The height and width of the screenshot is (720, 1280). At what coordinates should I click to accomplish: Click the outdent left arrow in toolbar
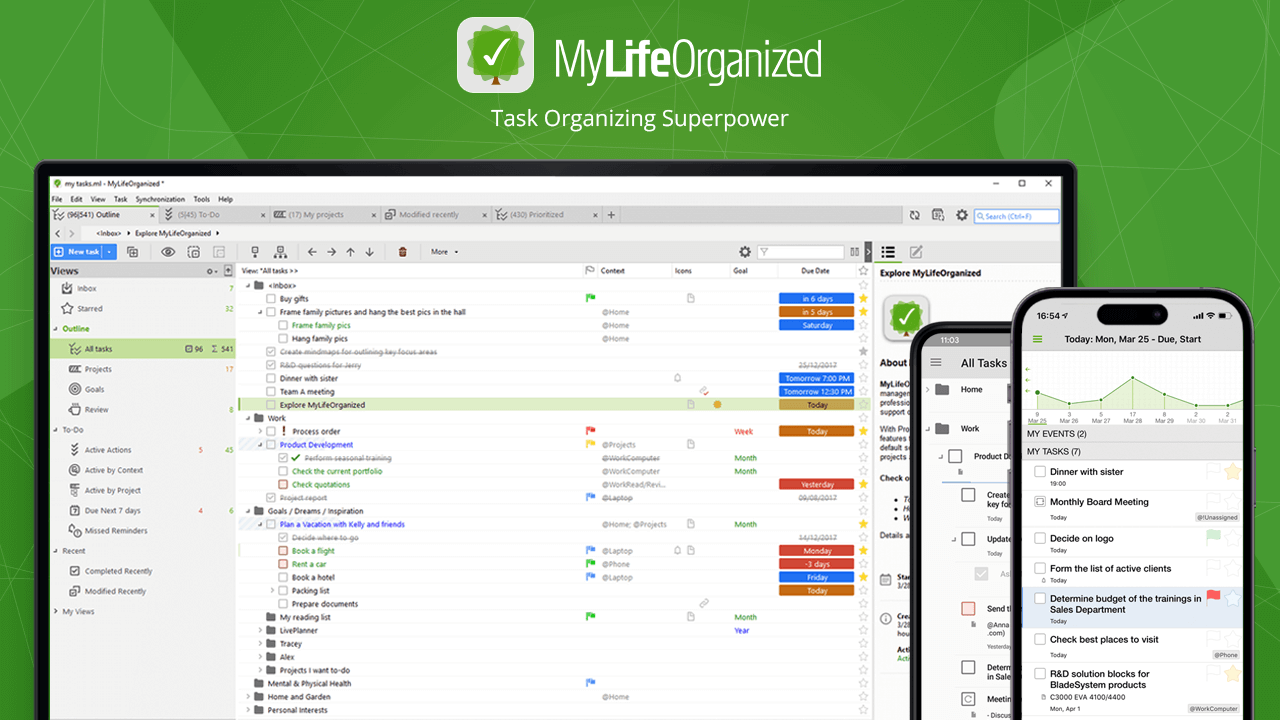312,252
